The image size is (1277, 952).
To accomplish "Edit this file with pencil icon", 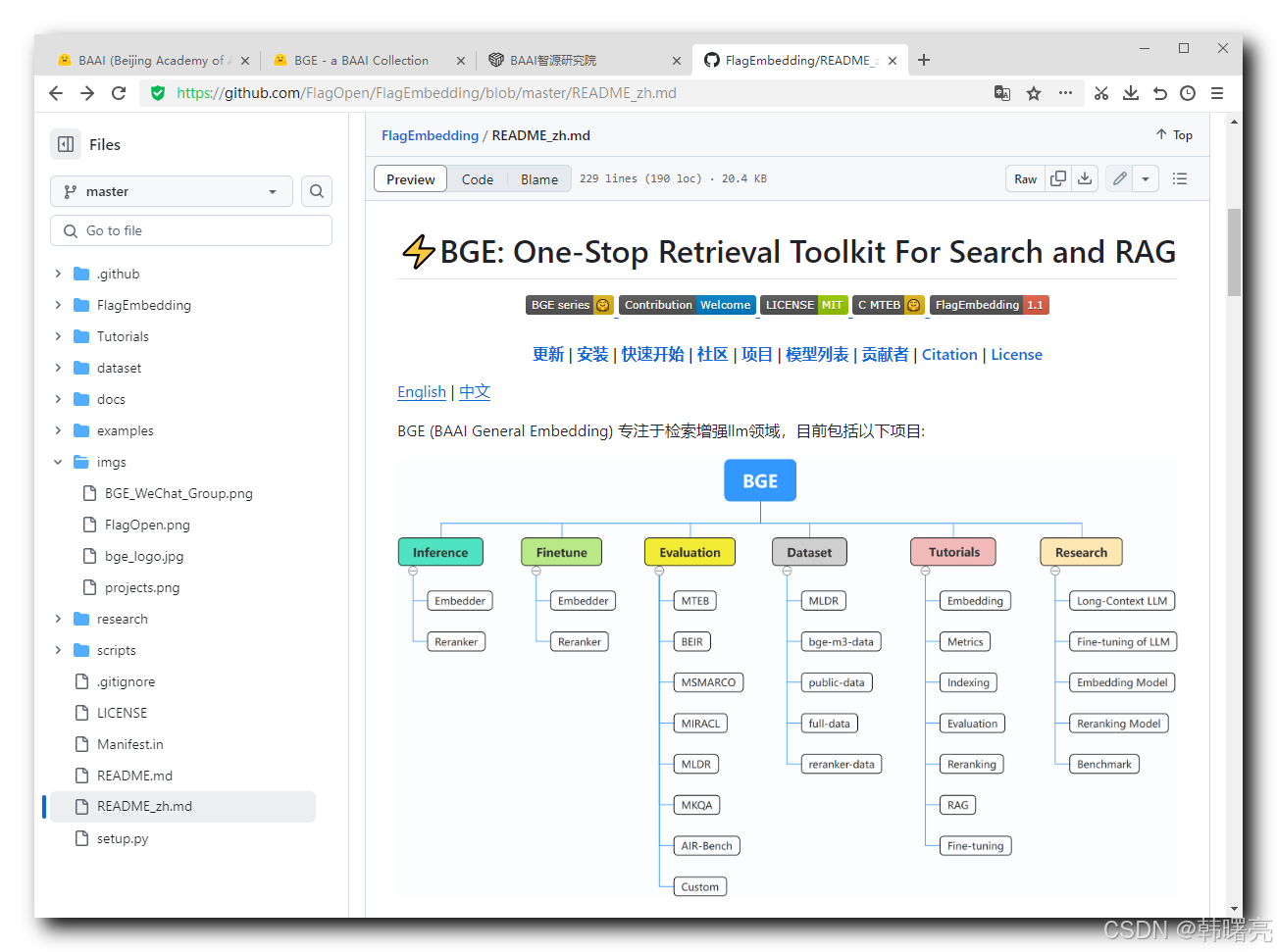I will point(1119,178).
